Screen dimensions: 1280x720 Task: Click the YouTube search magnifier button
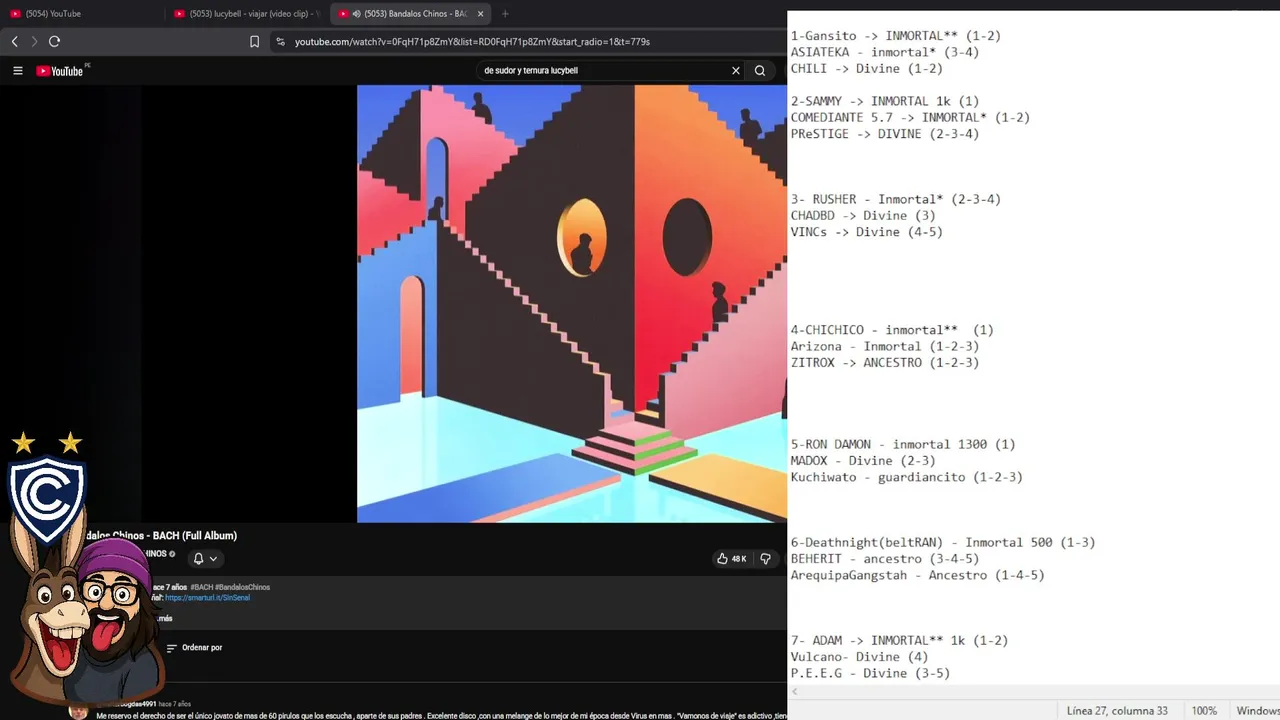tap(760, 71)
